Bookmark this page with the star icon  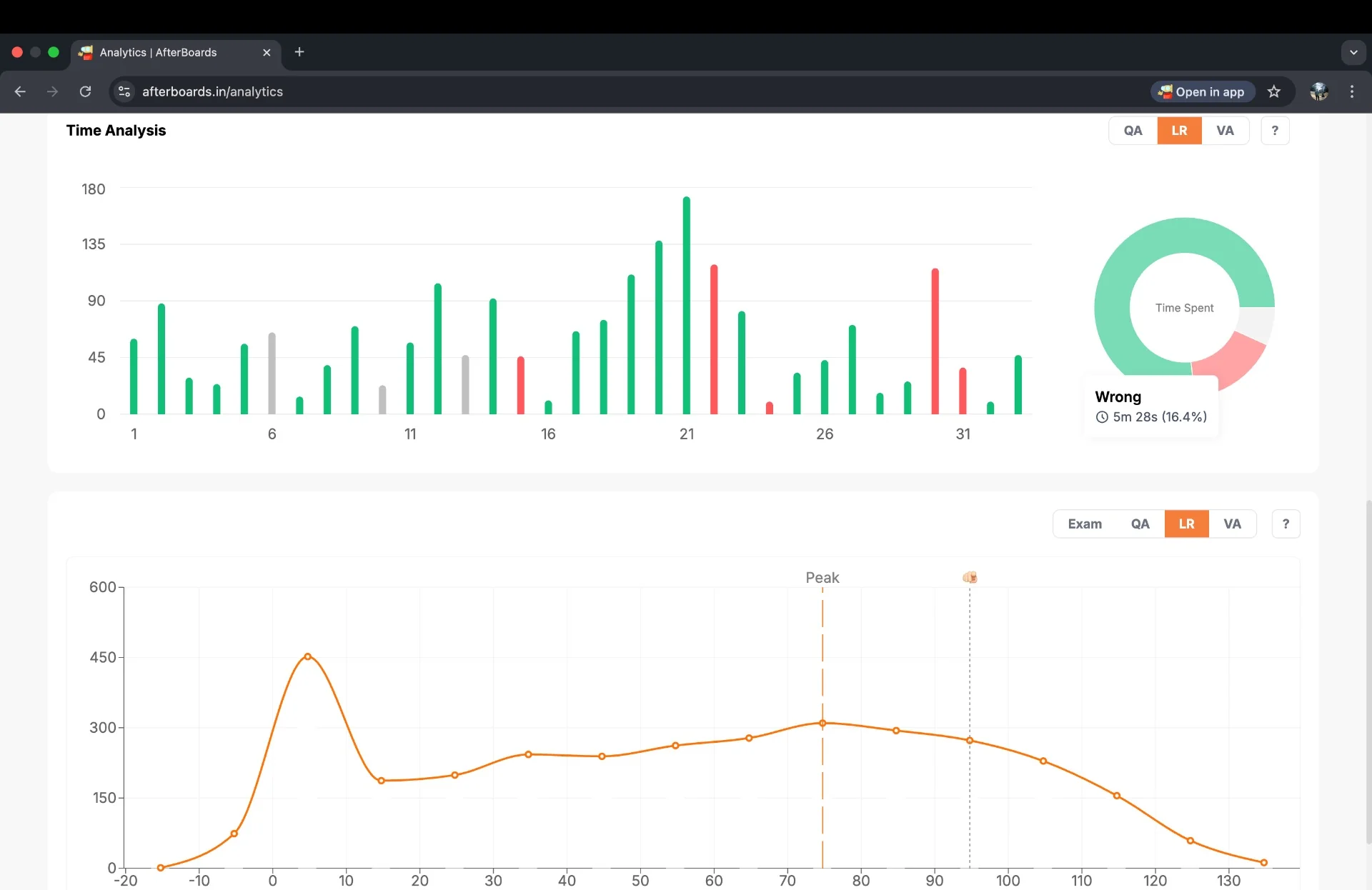[x=1273, y=91]
